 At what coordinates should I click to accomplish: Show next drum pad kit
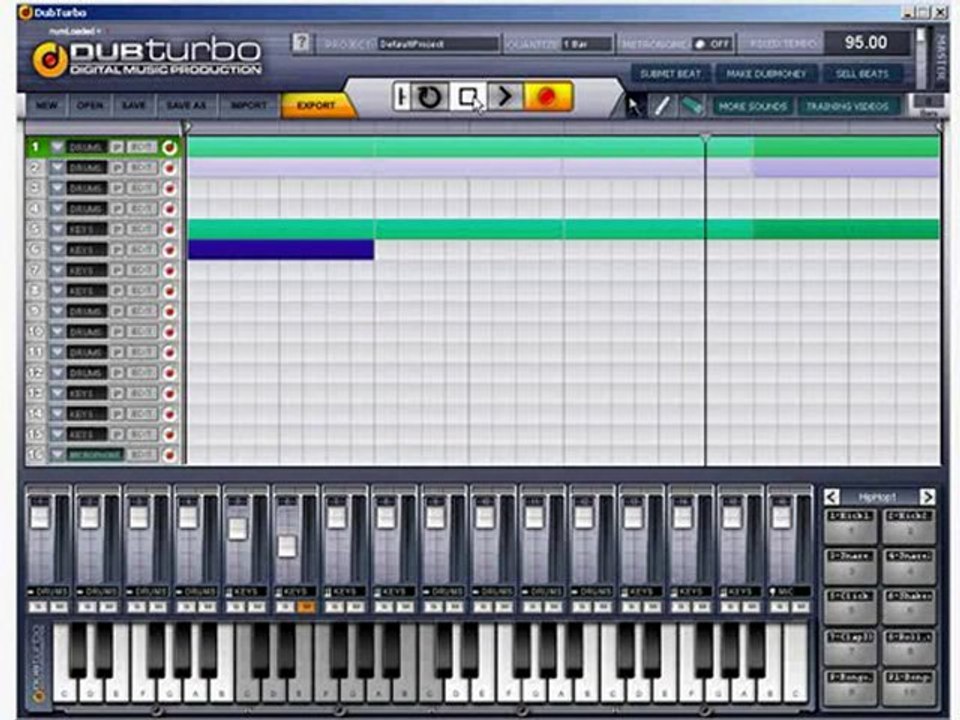click(927, 497)
